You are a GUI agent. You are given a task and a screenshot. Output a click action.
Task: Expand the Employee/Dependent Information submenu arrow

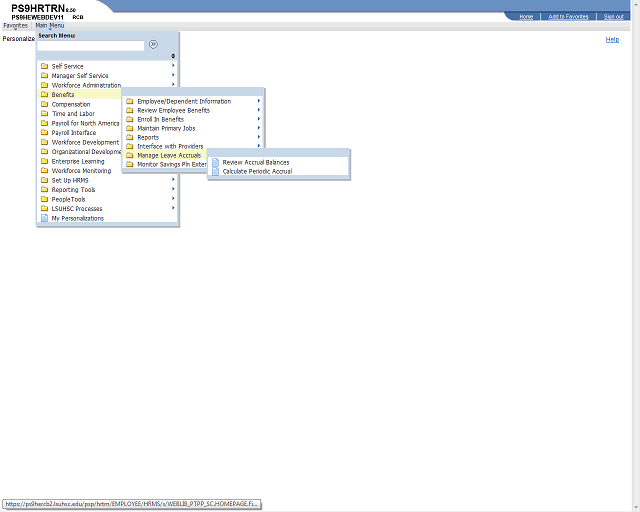click(x=259, y=100)
